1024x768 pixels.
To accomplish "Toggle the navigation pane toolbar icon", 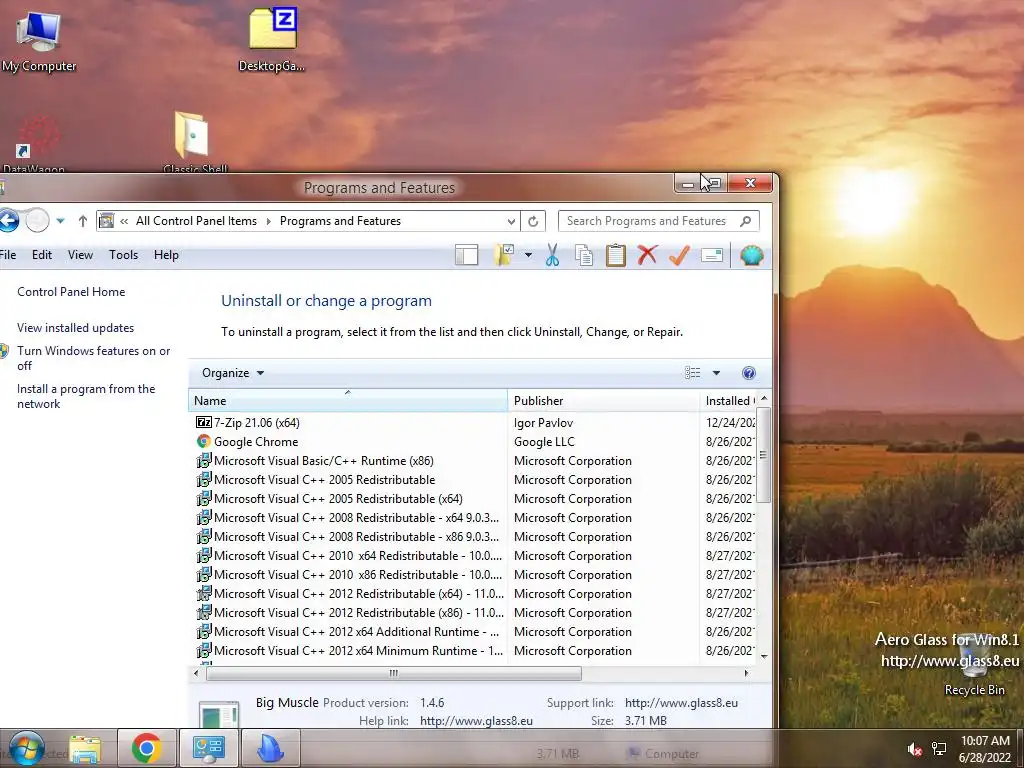I will (x=466, y=255).
